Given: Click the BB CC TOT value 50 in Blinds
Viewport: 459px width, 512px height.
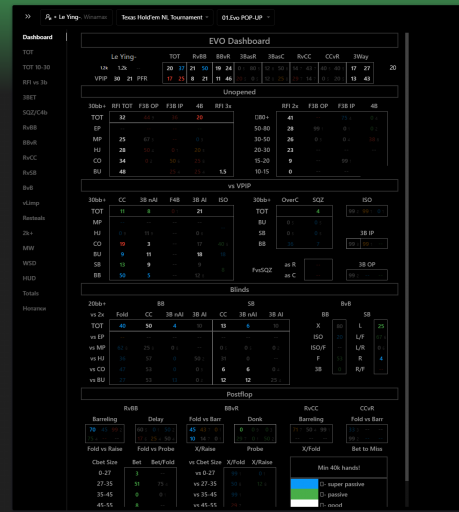Looking at the screenshot, I should pyautogui.click(x=149, y=326).
